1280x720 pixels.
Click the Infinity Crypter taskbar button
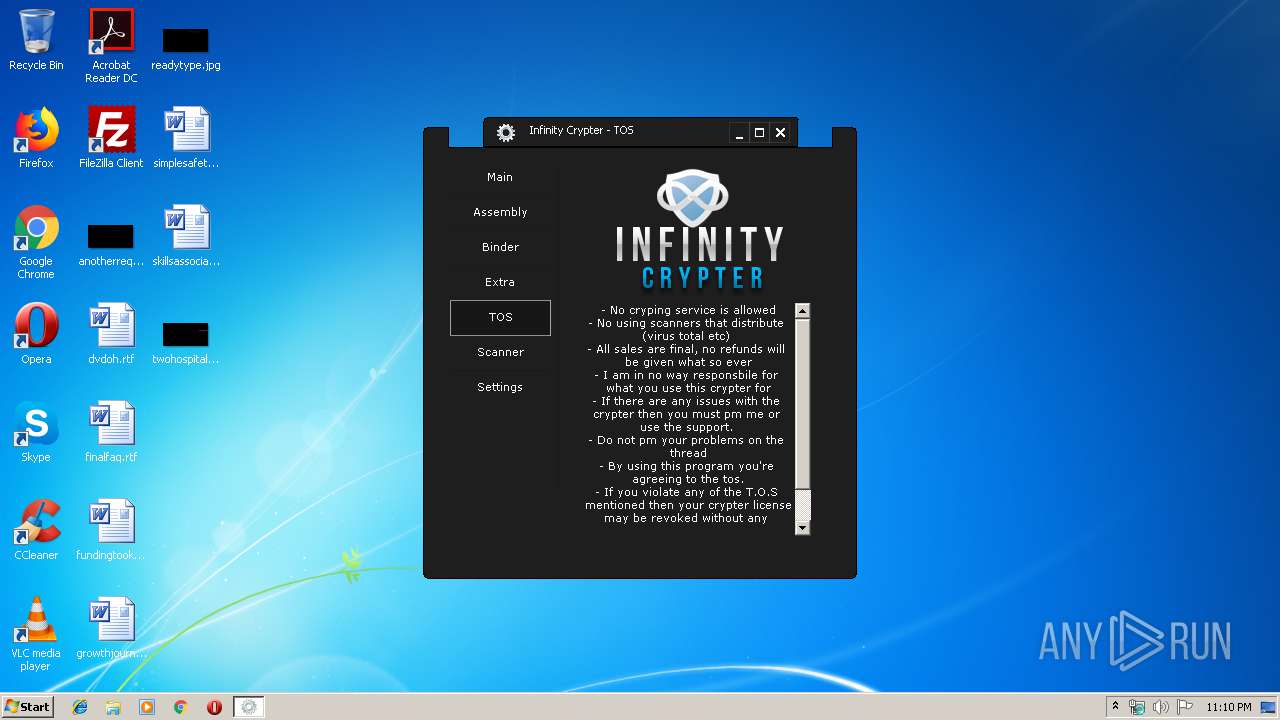[x=249, y=707]
